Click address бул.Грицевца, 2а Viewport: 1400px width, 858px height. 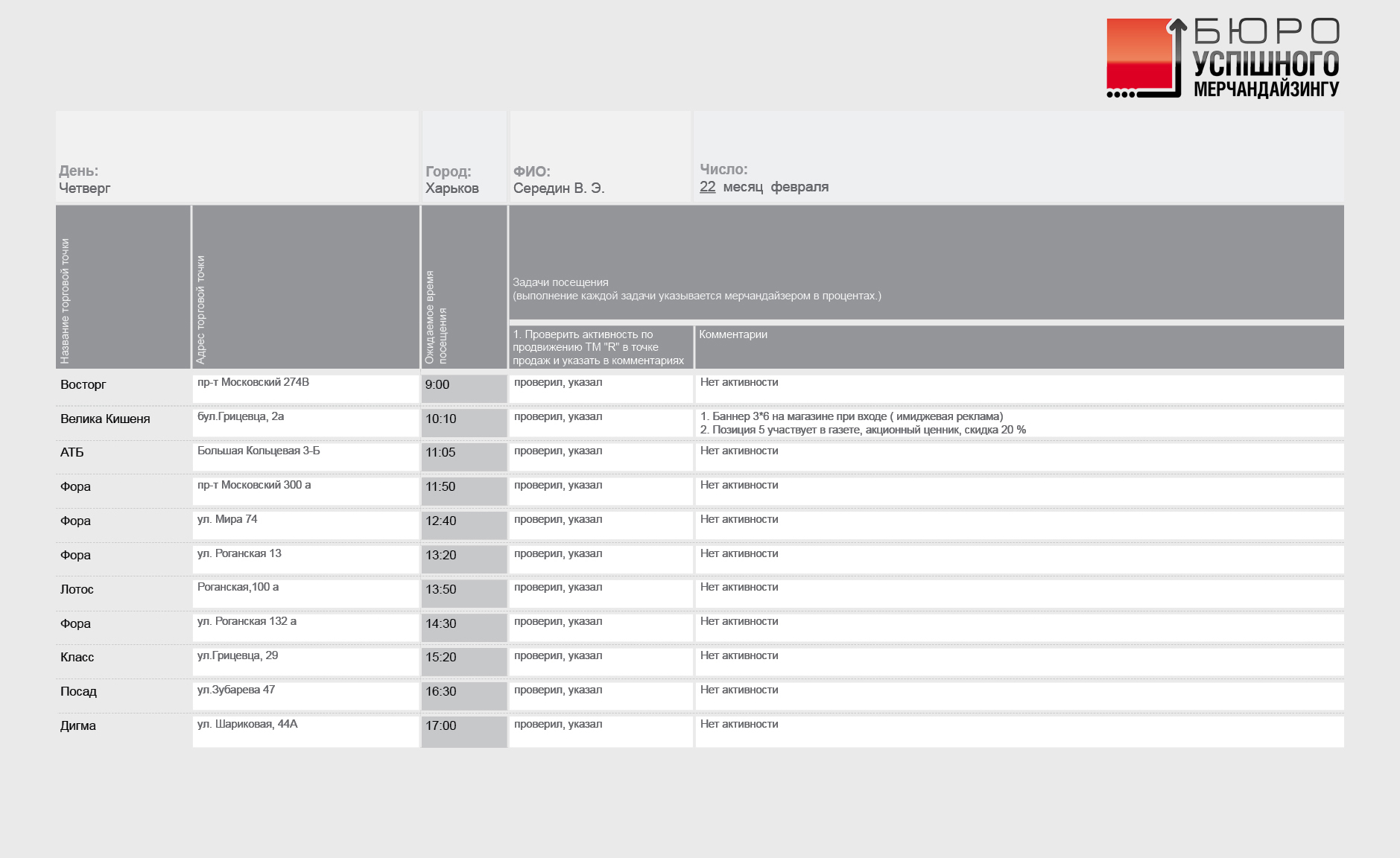point(241,416)
